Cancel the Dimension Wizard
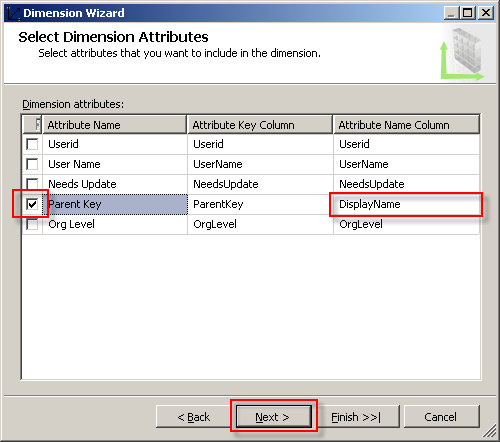Image resolution: width=500 pixels, height=442 pixels. pos(442,416)
